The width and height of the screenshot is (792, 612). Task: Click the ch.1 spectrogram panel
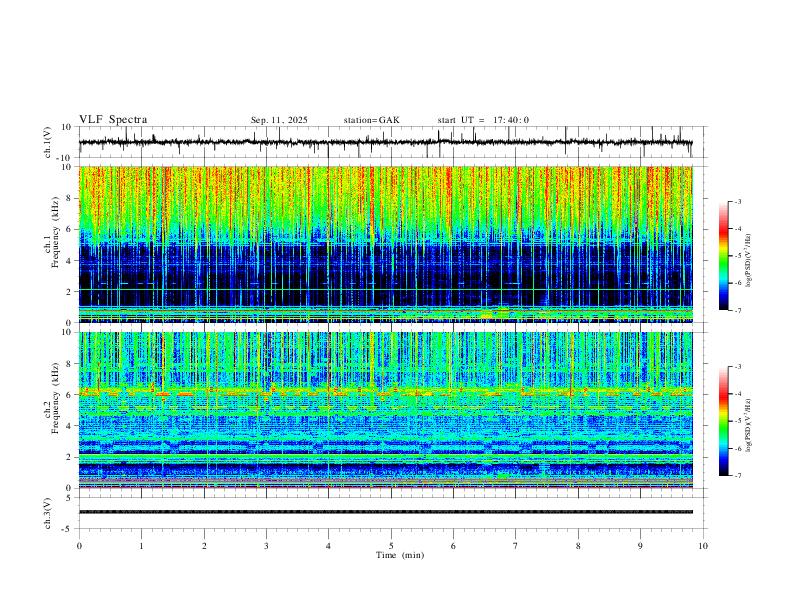click(x=386, y=244)
